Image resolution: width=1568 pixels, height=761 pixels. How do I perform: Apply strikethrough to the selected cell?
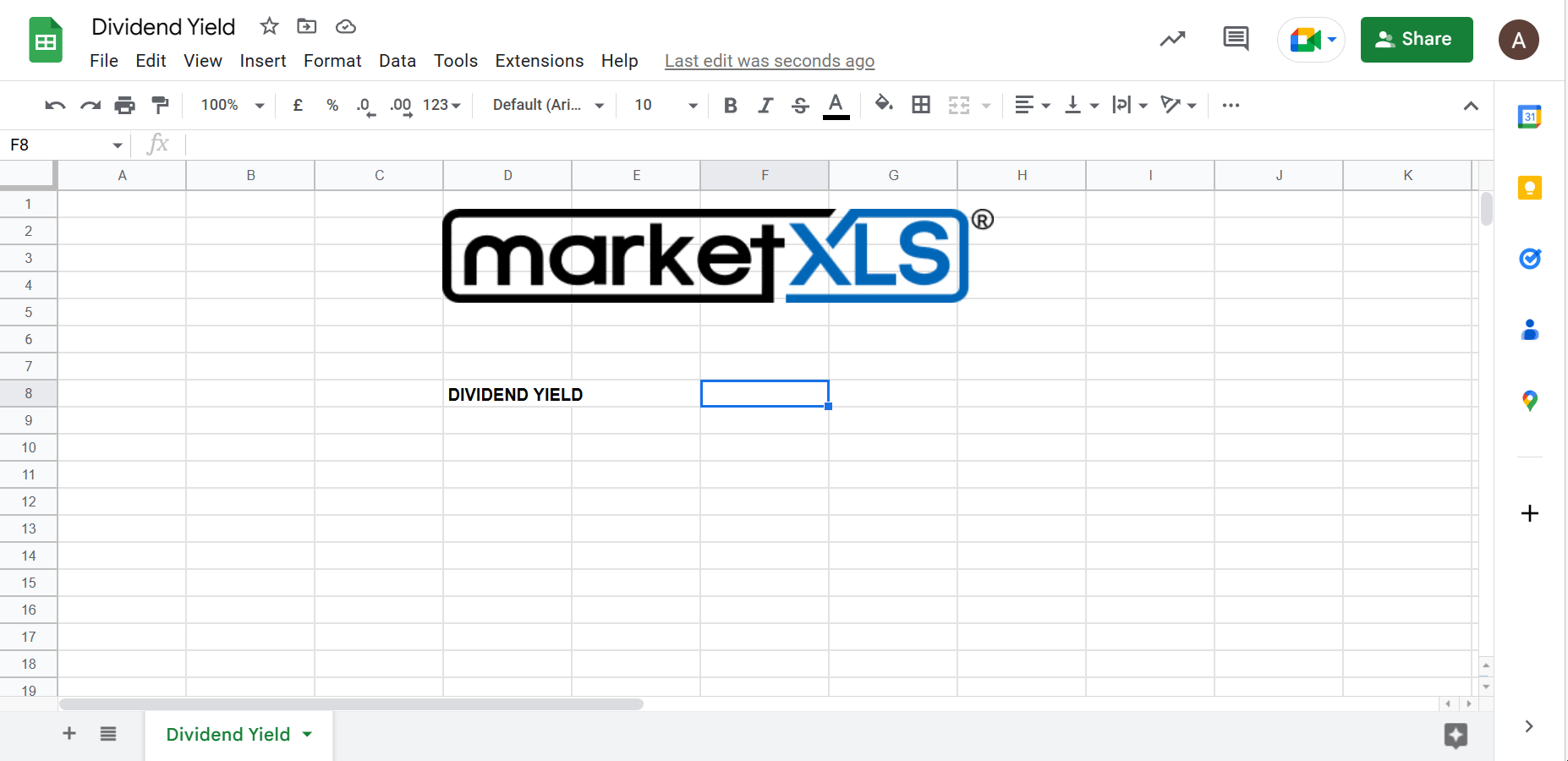[800, 105]
